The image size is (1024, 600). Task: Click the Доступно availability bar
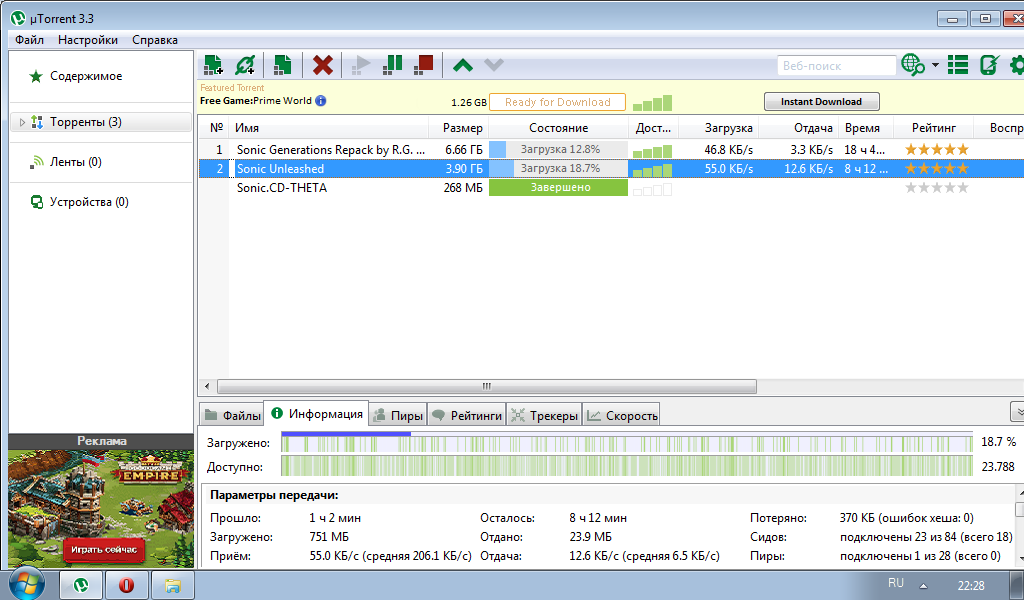click(626, 466)
